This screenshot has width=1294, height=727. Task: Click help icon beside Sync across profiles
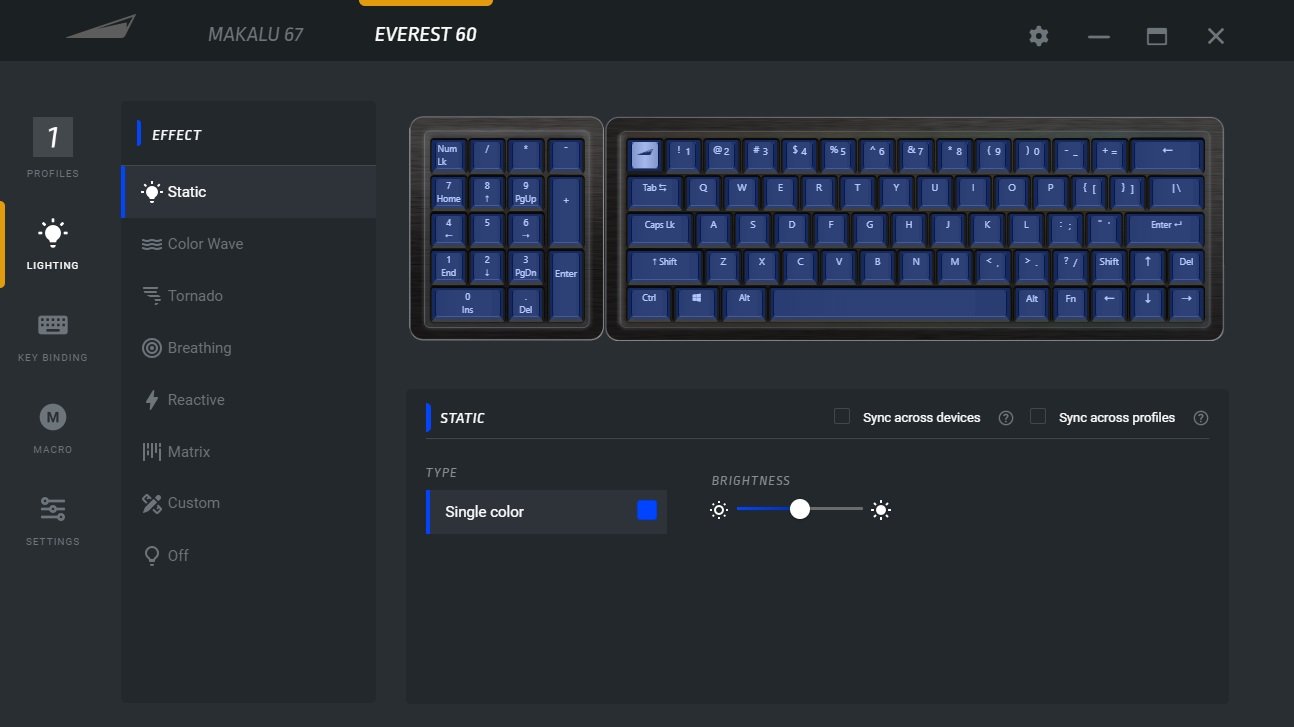point(1201,418)
